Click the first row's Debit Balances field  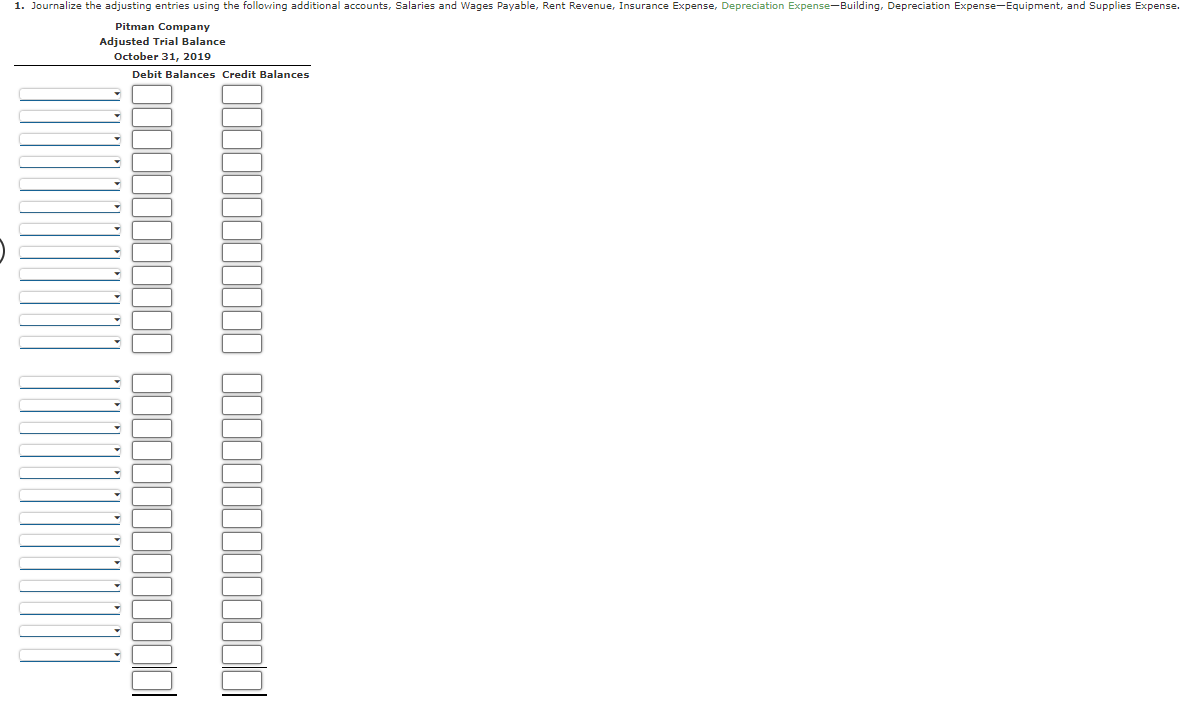point(152,94)
